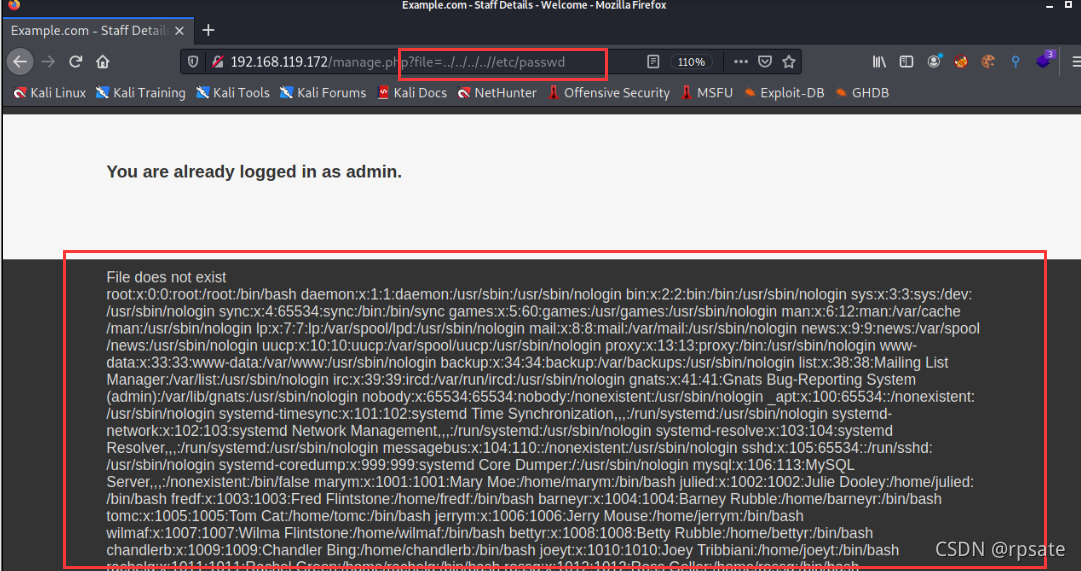Click the blue pin extension icon
The width and height of the screenshot is (1081, 571).
click(x=1015, y=62)
